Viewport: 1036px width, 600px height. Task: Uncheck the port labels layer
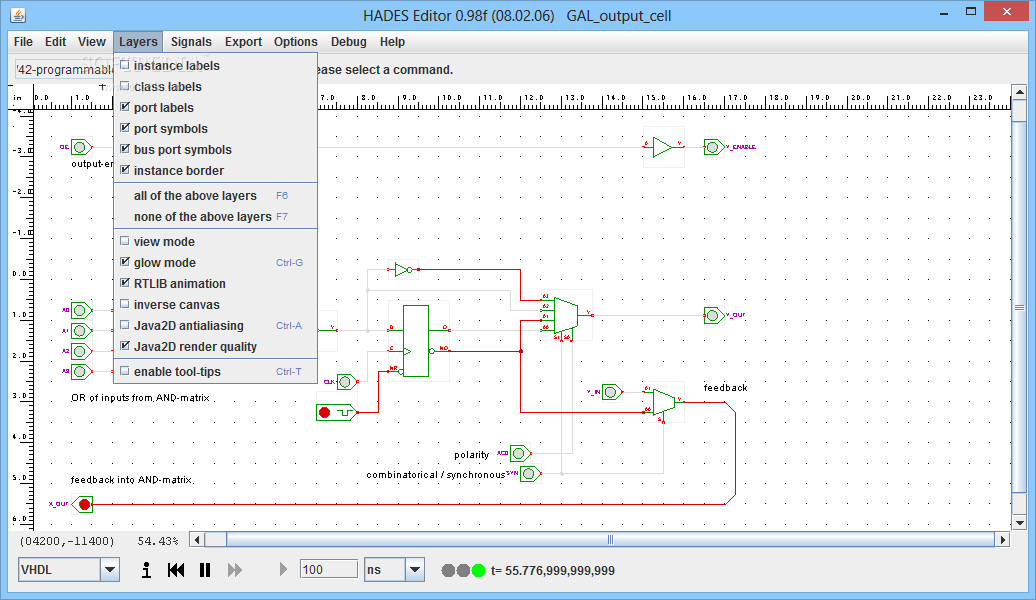coord(215,108)
